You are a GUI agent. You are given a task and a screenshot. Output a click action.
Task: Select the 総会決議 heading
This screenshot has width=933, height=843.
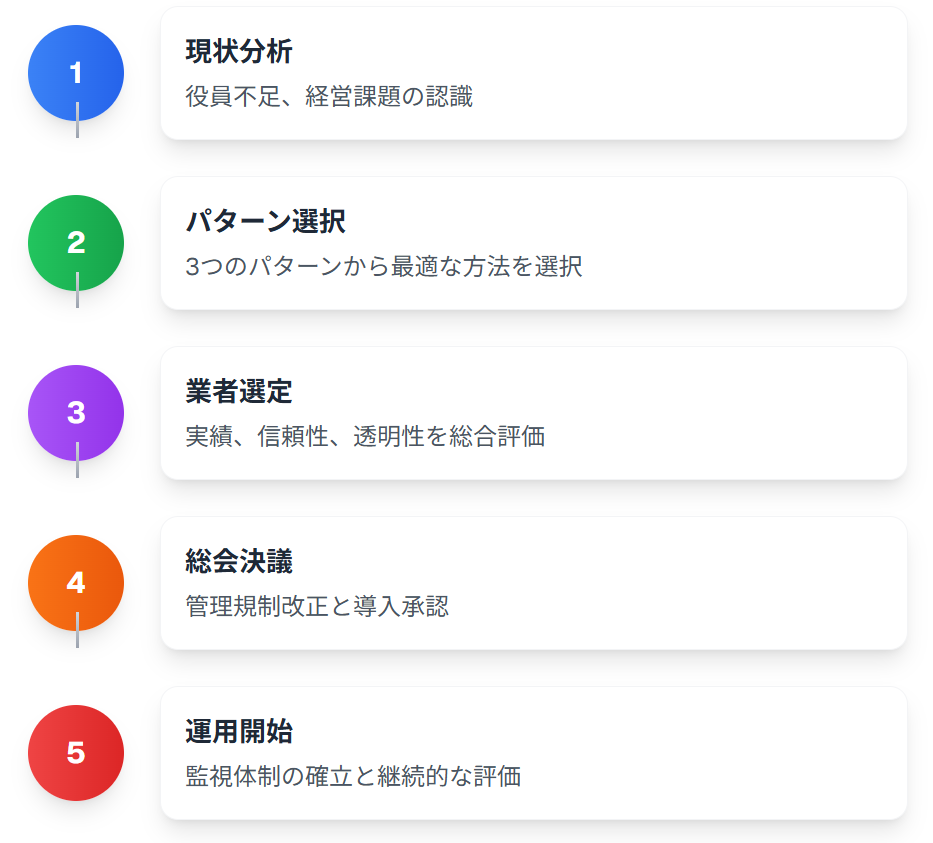pos(239,561)
